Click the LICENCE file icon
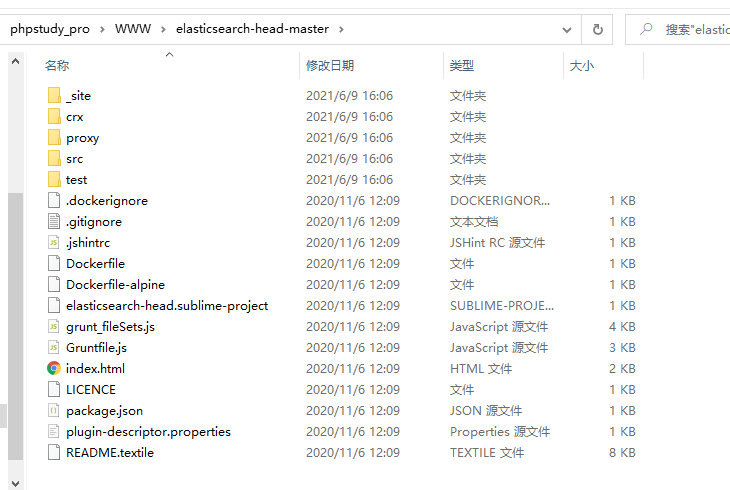 point(54,389)
